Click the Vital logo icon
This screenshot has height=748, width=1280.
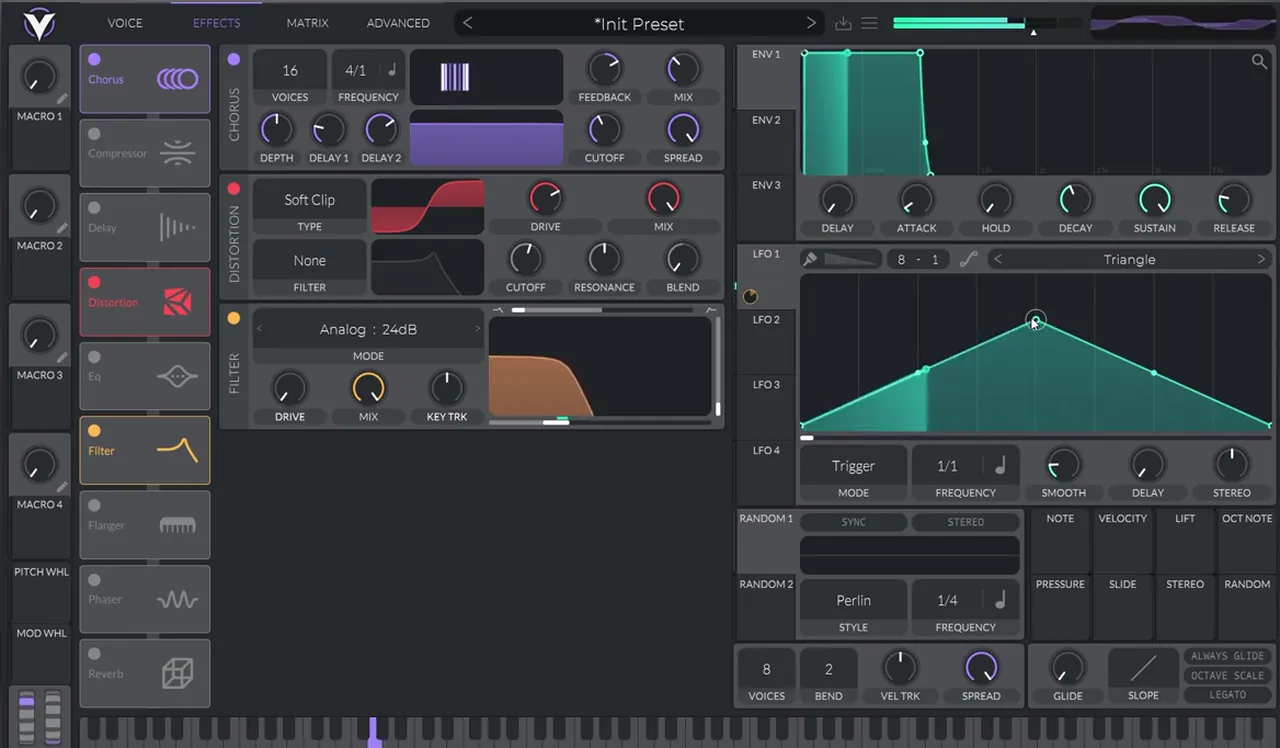tap(40, 23)
